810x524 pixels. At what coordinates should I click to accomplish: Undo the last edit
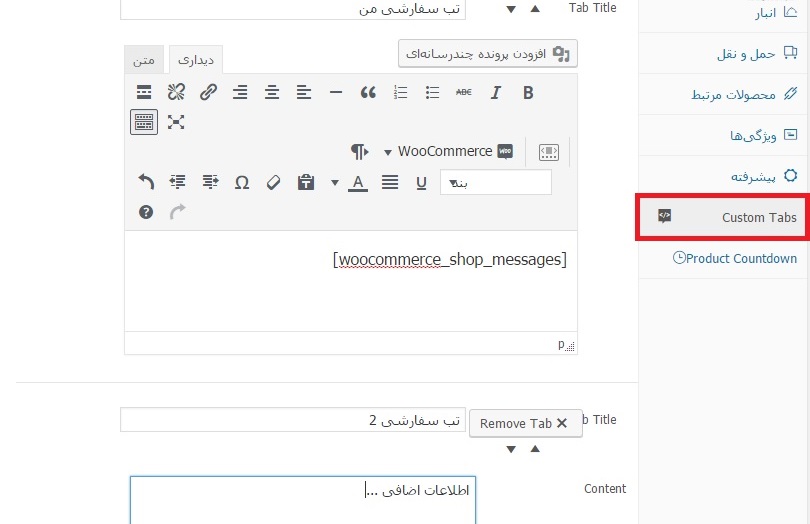click(x=146, y=182)
